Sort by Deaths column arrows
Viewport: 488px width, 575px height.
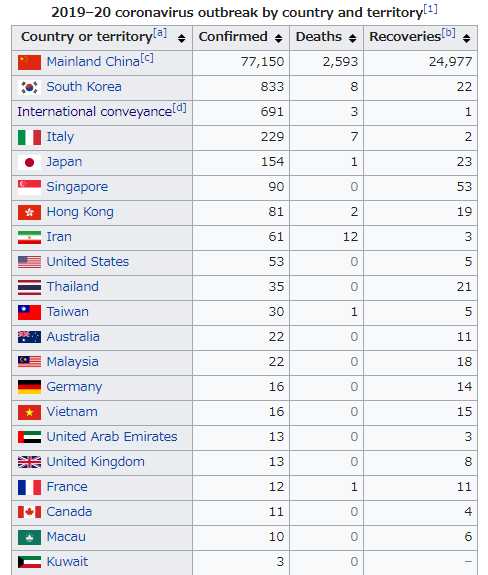tap(352, 38)
